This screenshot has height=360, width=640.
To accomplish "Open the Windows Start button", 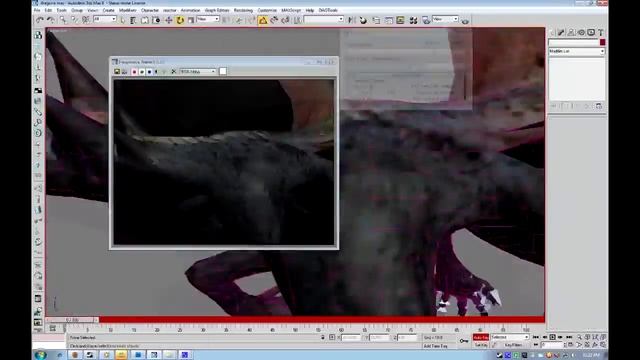I will pos(40,355).
